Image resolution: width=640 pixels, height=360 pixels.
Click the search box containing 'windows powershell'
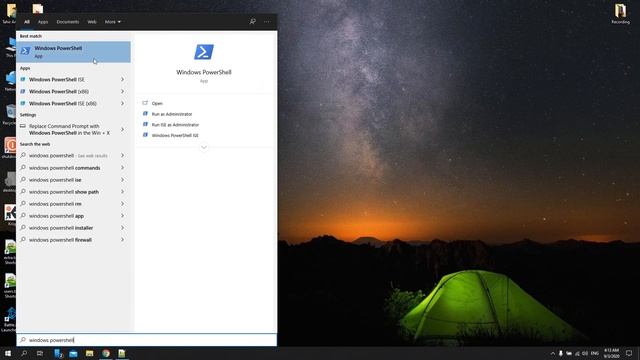(x=147, y=340)
